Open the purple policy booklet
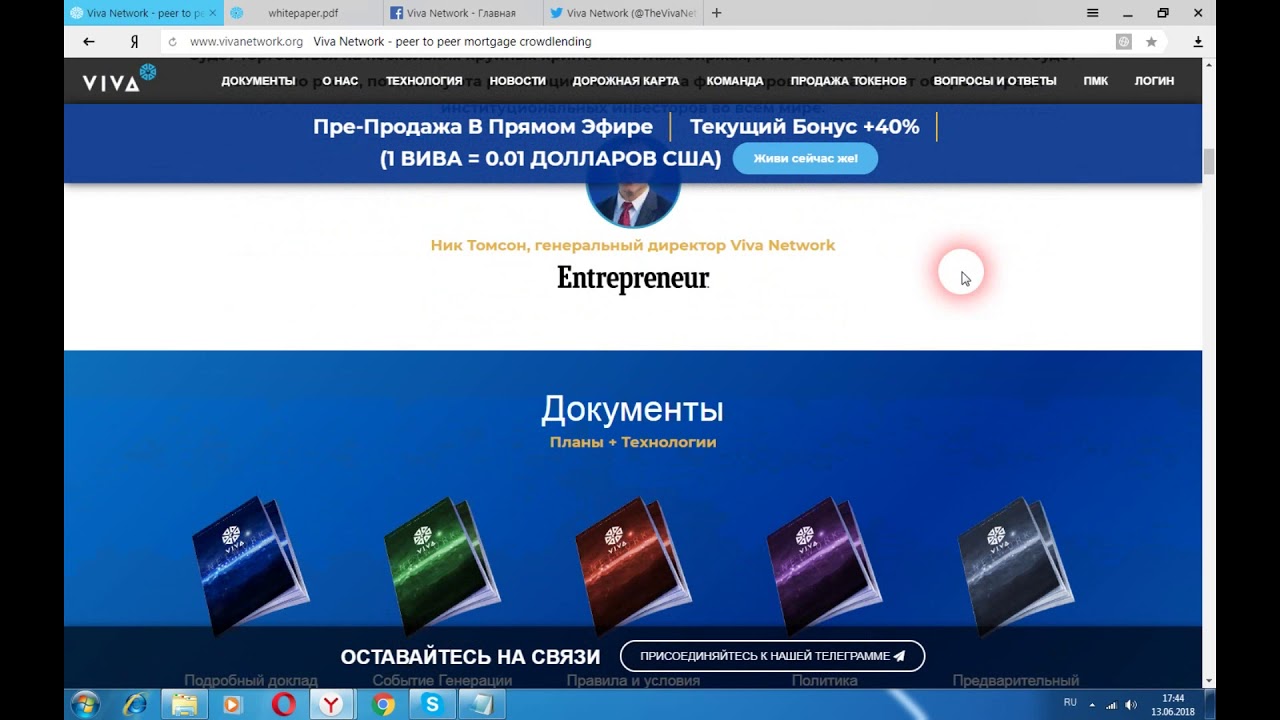The width and height of the screenshot is (1280, 720). pyautogui.click(x=824, y=565)
